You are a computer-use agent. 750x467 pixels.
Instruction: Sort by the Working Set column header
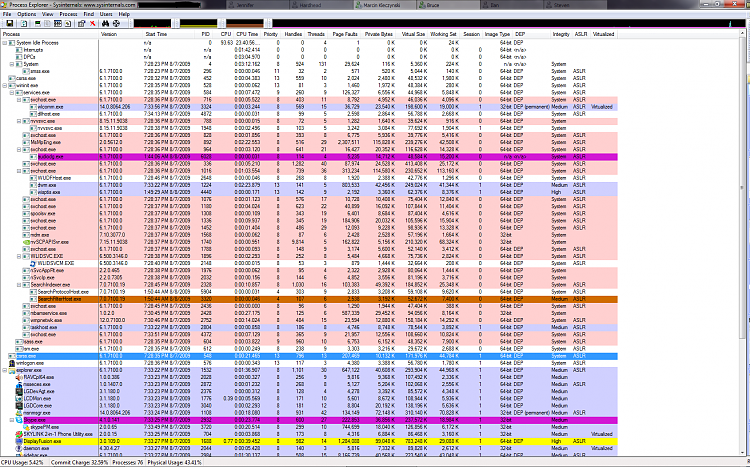point(444,34)
